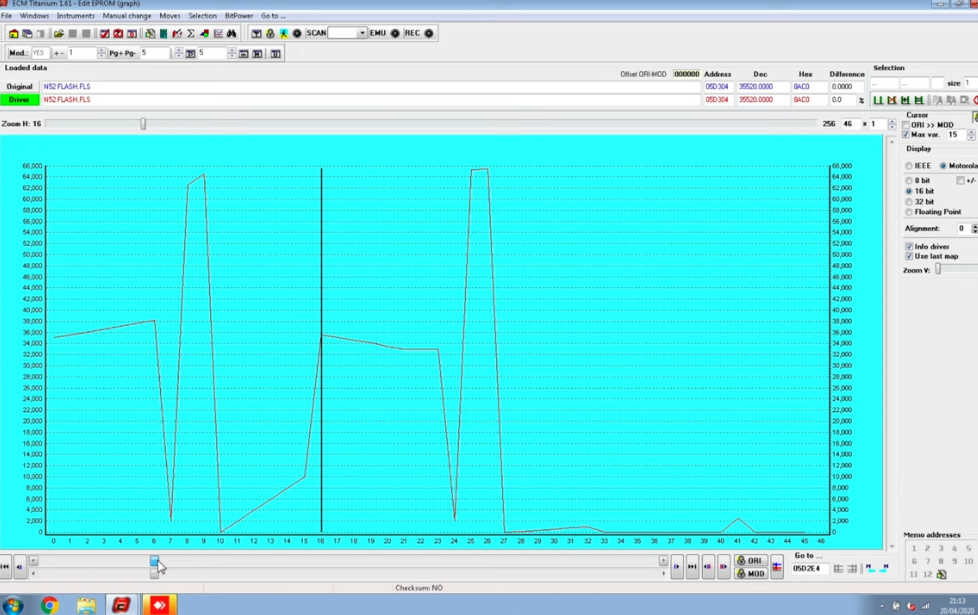Select the Motorola radio button

click(x=943, y=166)
